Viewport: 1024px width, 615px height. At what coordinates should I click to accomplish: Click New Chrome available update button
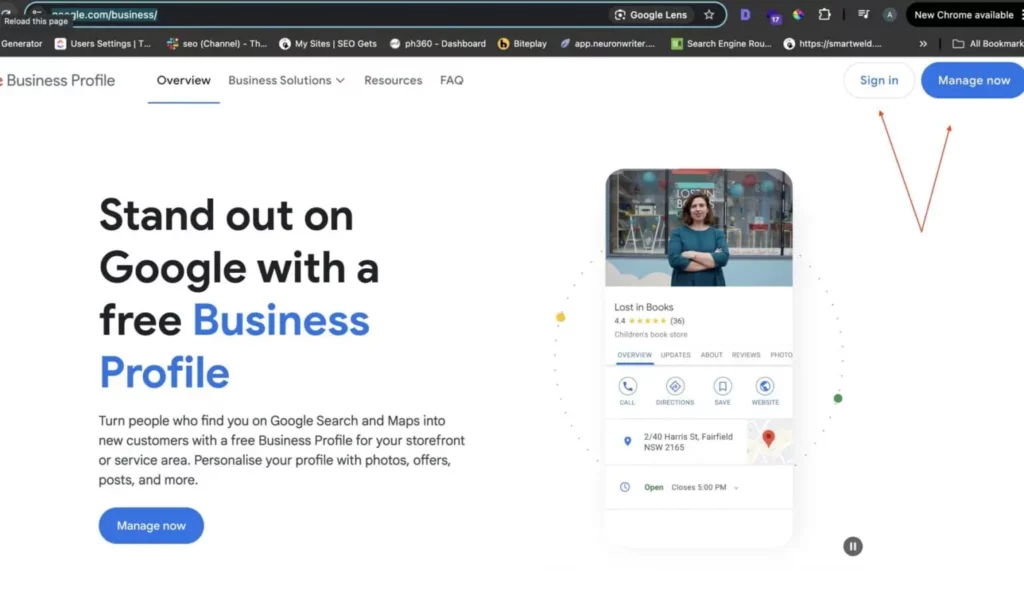click(963, 14)
